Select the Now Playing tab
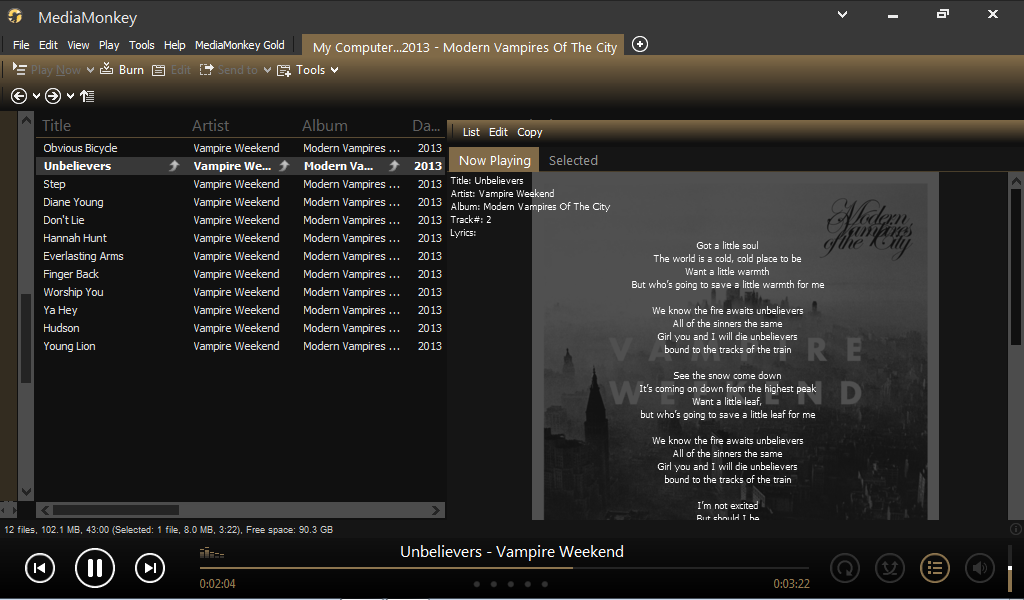Screen dimensions: 1024x600 494,161
